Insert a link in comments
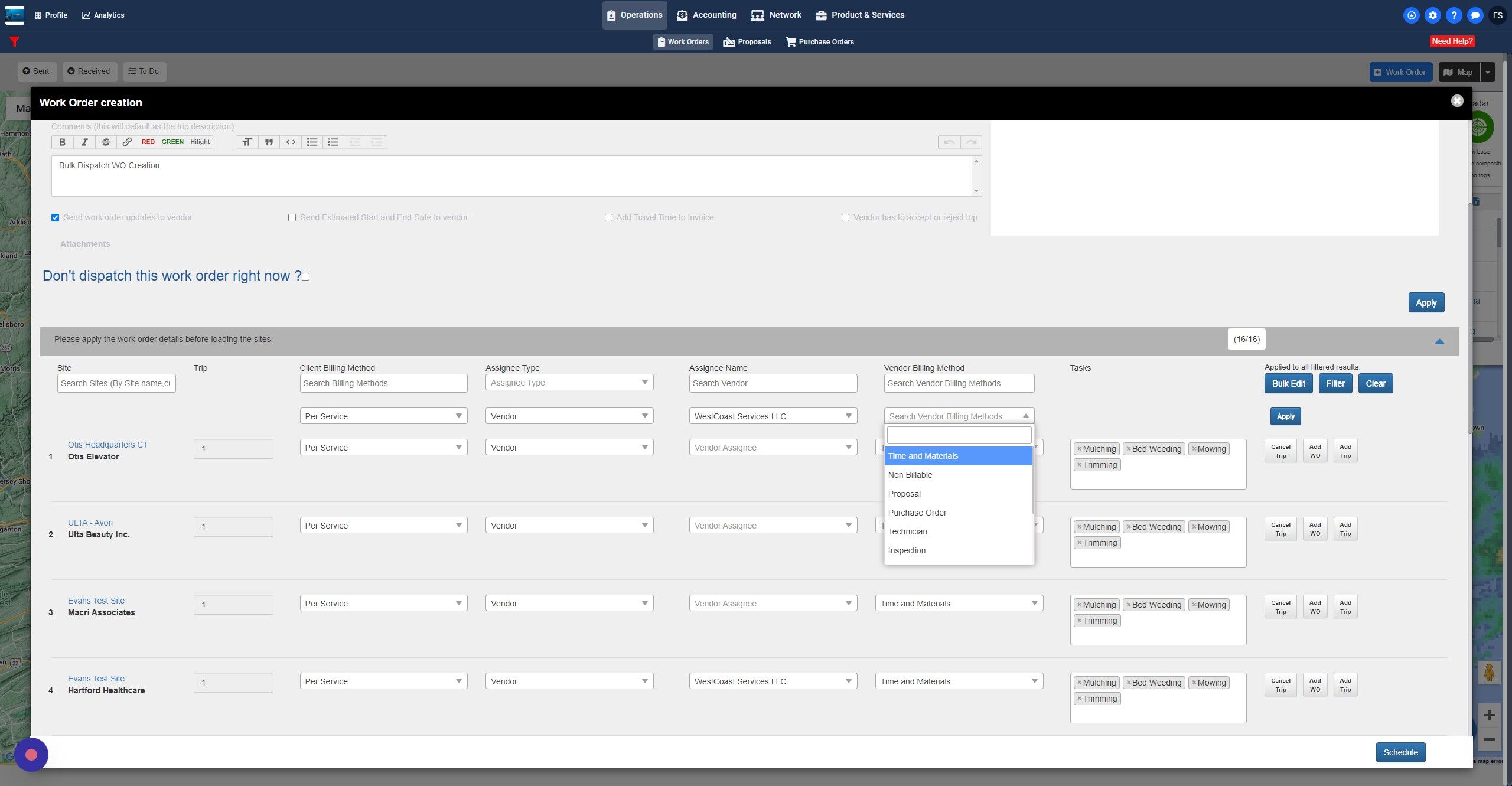Screen dimensions: 1512x786 click(x=127, y=142)
